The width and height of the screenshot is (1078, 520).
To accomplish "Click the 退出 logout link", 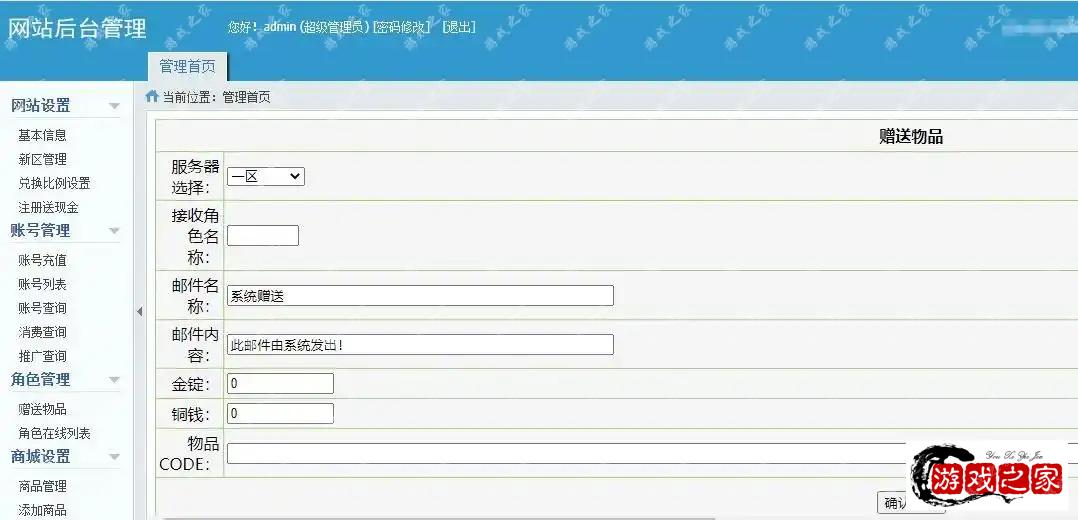I will pyautogui.click(x=459, y=27).
